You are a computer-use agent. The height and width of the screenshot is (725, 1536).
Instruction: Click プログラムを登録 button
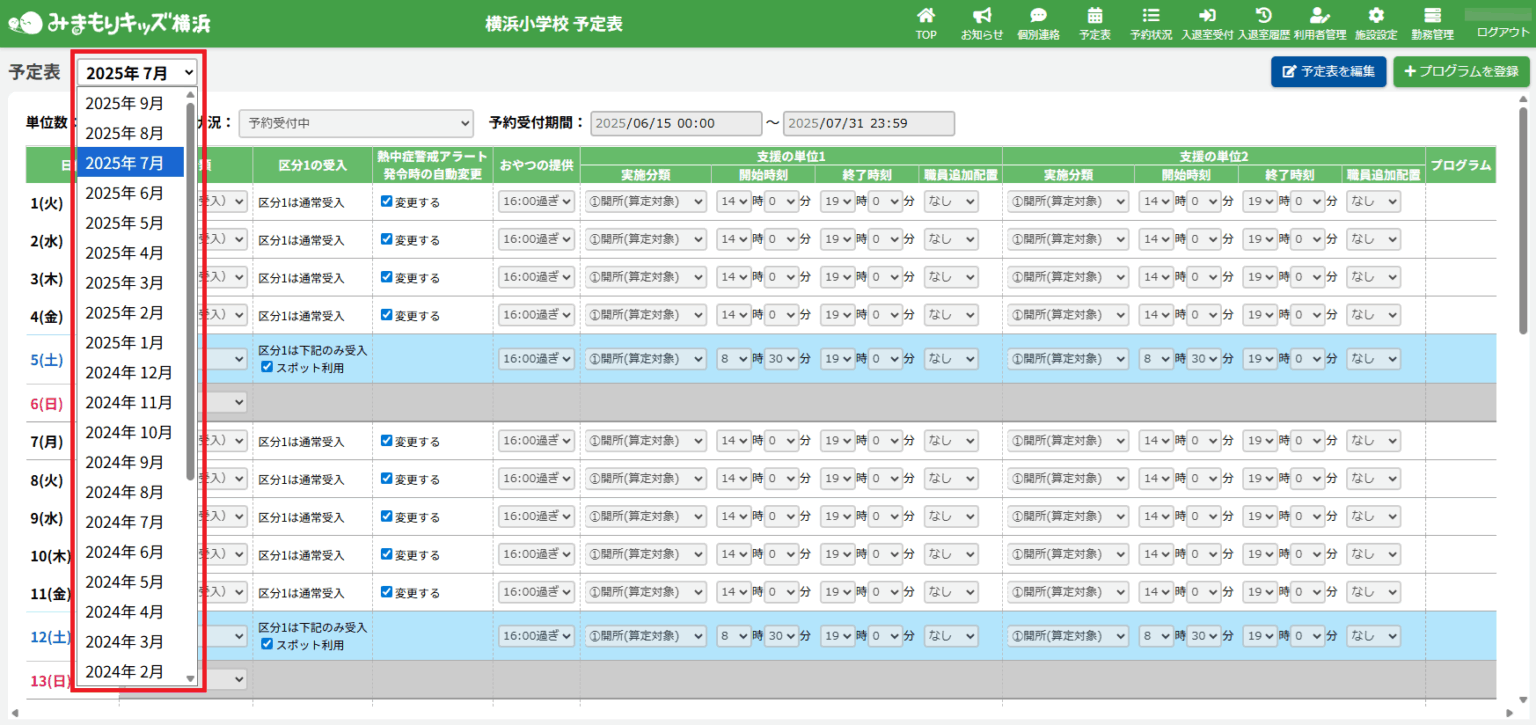point(1461,72)
